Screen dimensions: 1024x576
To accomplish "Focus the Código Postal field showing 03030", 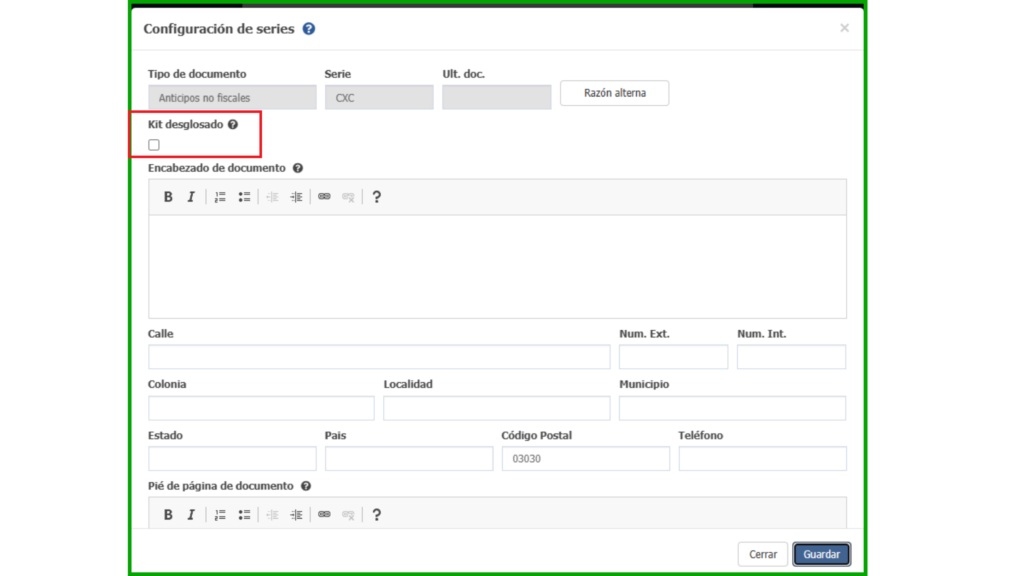I will tap(585, 459).
